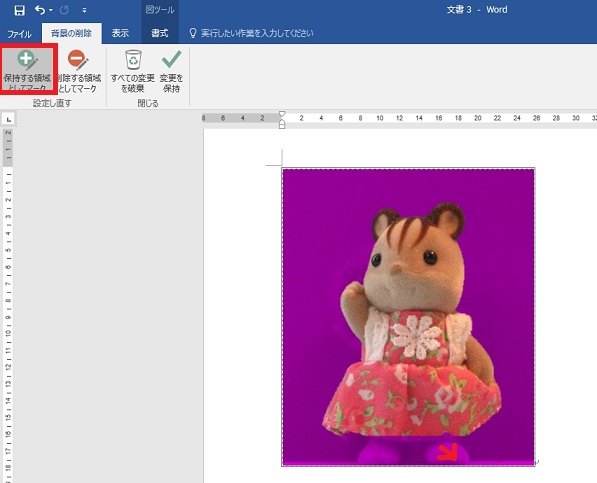Open the undo history dropdown arrow
This screenshot has width=597, height=483.
tap(51, 10)
